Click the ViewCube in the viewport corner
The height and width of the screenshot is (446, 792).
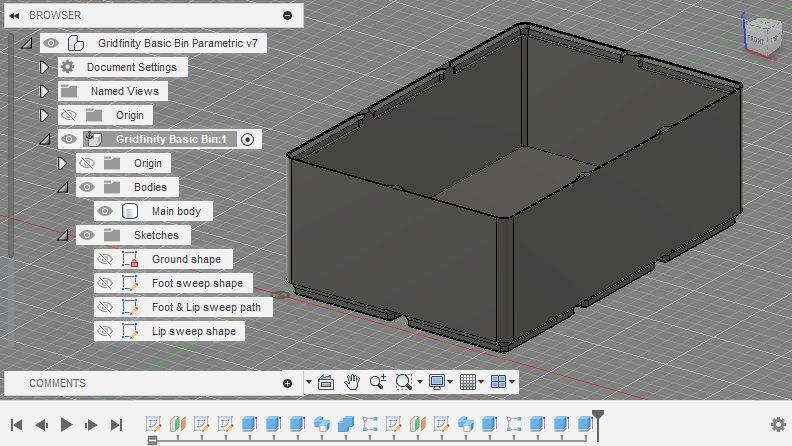762,36
